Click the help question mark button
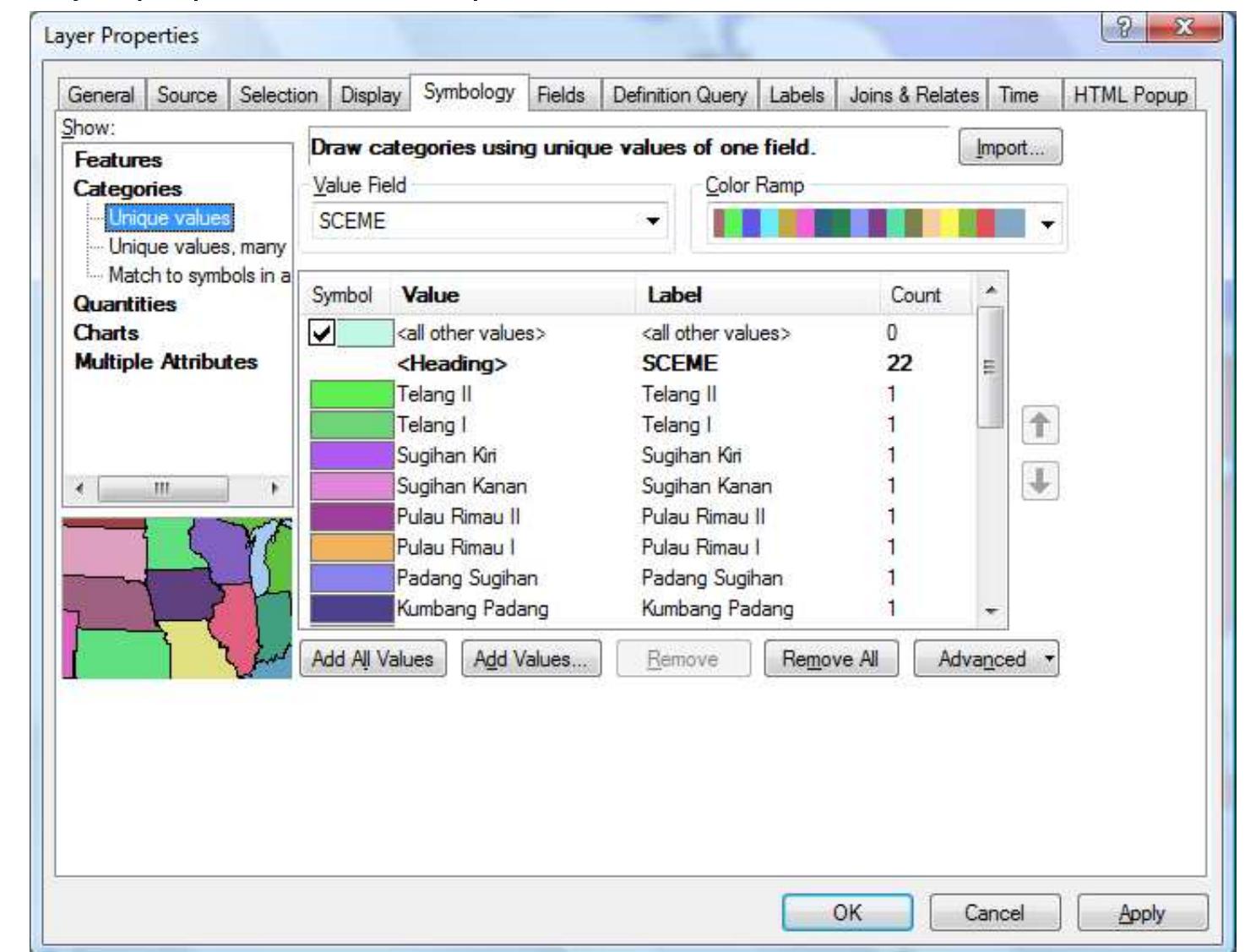 point(1124,28)
